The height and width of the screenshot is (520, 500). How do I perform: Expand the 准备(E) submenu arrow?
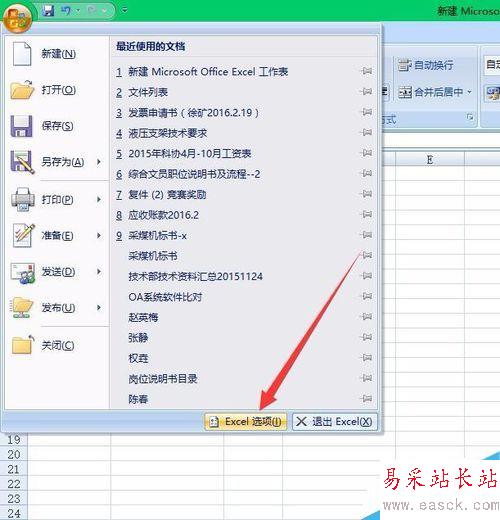pyautogui.click(x=99, y=236)
